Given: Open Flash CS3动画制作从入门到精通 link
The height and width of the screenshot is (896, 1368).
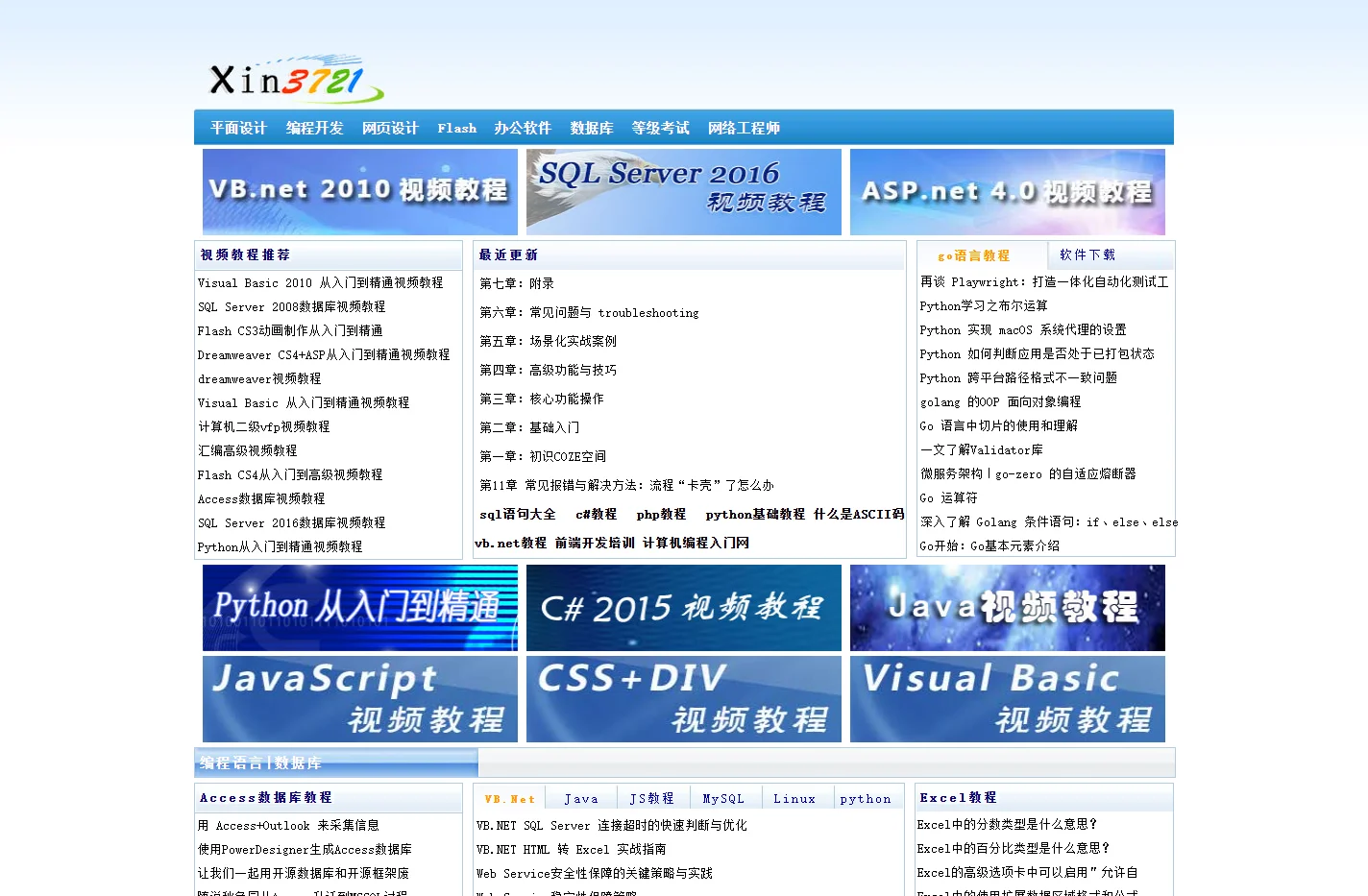Looking at the screenshot, I should pyautogui.click(x=290, y=330).
